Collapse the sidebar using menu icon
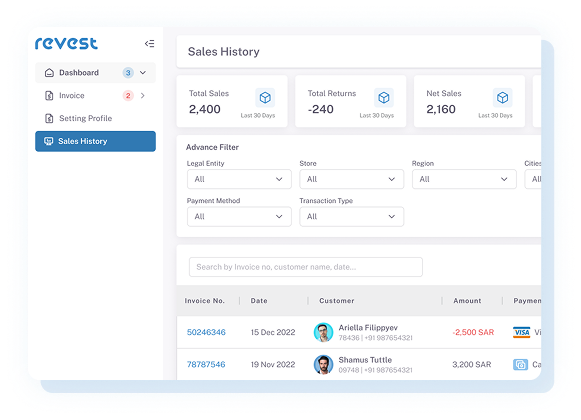This screenshot has width=581, height=420. tap(149, 44)
